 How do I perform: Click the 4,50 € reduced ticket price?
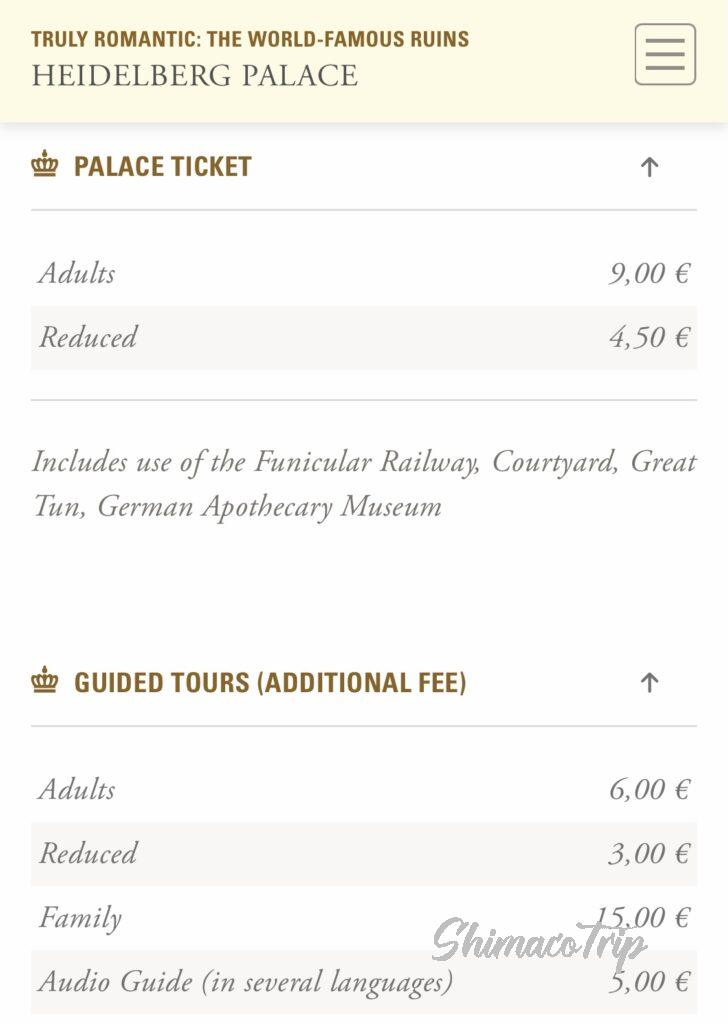pos(649,337)
